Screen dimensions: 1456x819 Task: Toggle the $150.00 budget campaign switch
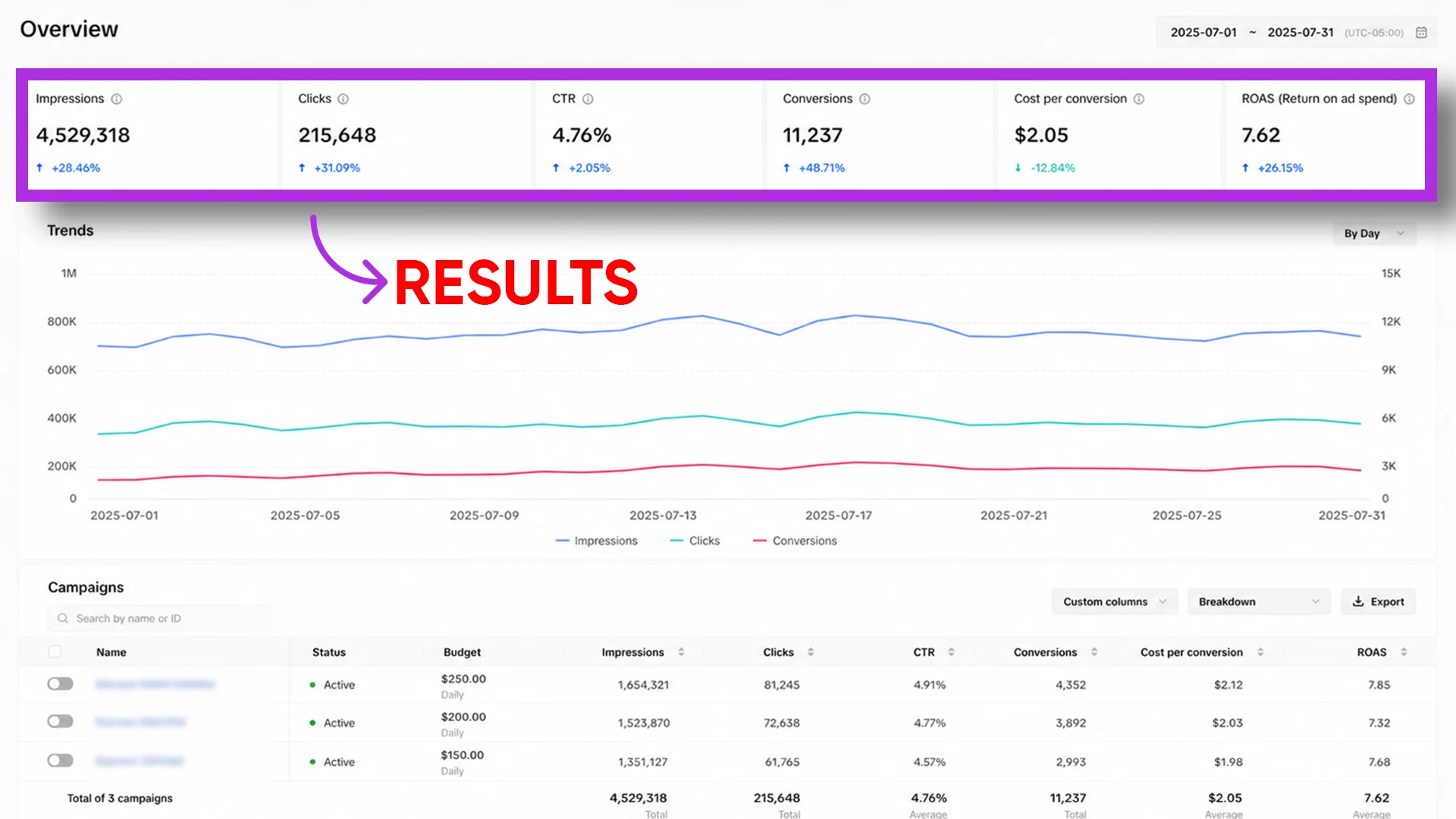point(61,761)
